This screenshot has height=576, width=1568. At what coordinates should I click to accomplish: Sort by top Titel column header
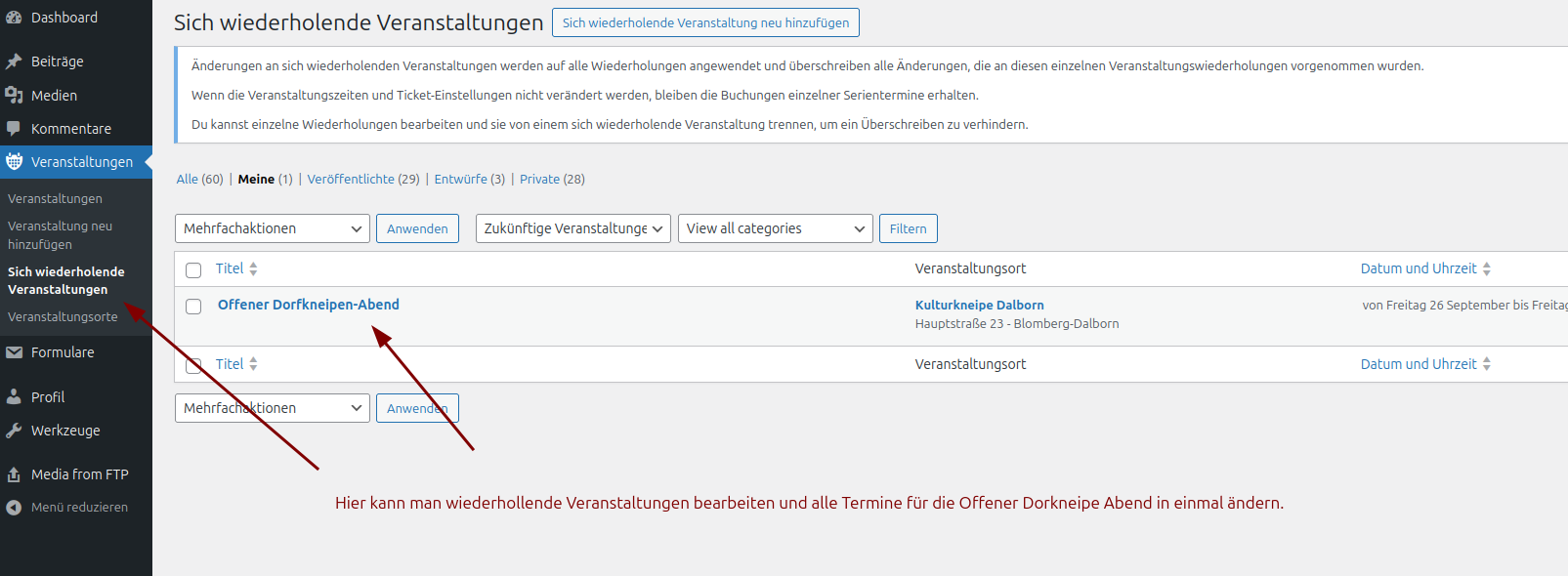tap(230, 268)
